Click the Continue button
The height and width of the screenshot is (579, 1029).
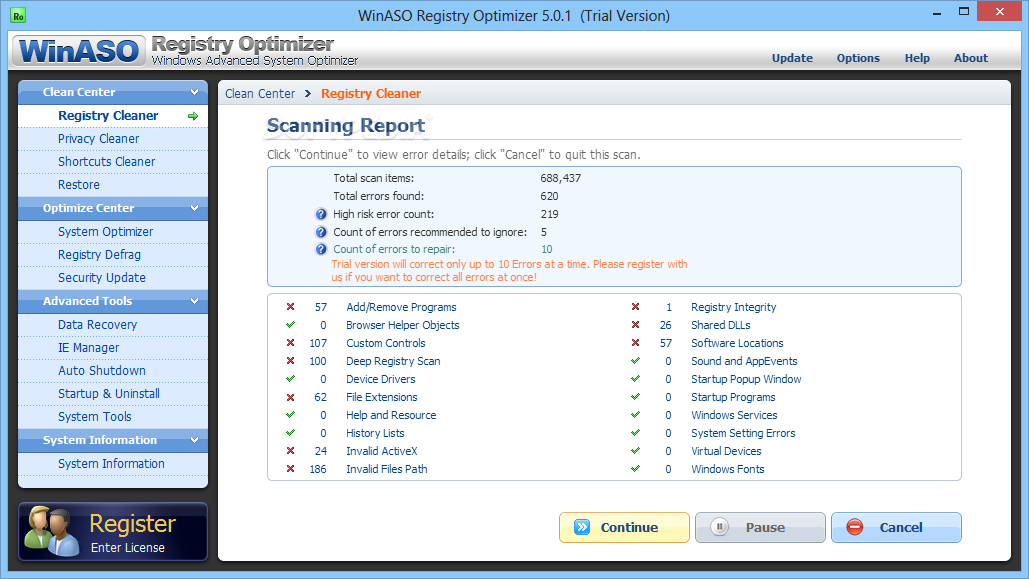tap(624, 527)
